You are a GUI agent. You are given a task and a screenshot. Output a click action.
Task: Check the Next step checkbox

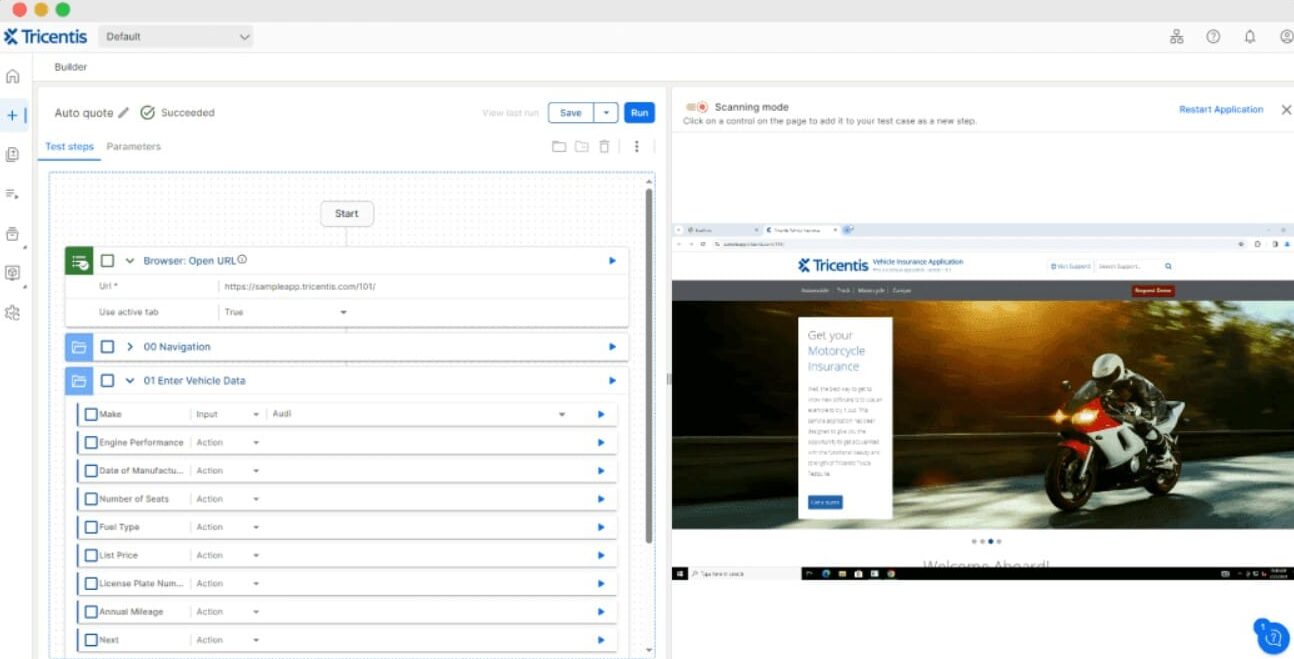click(x=91, y=640)
